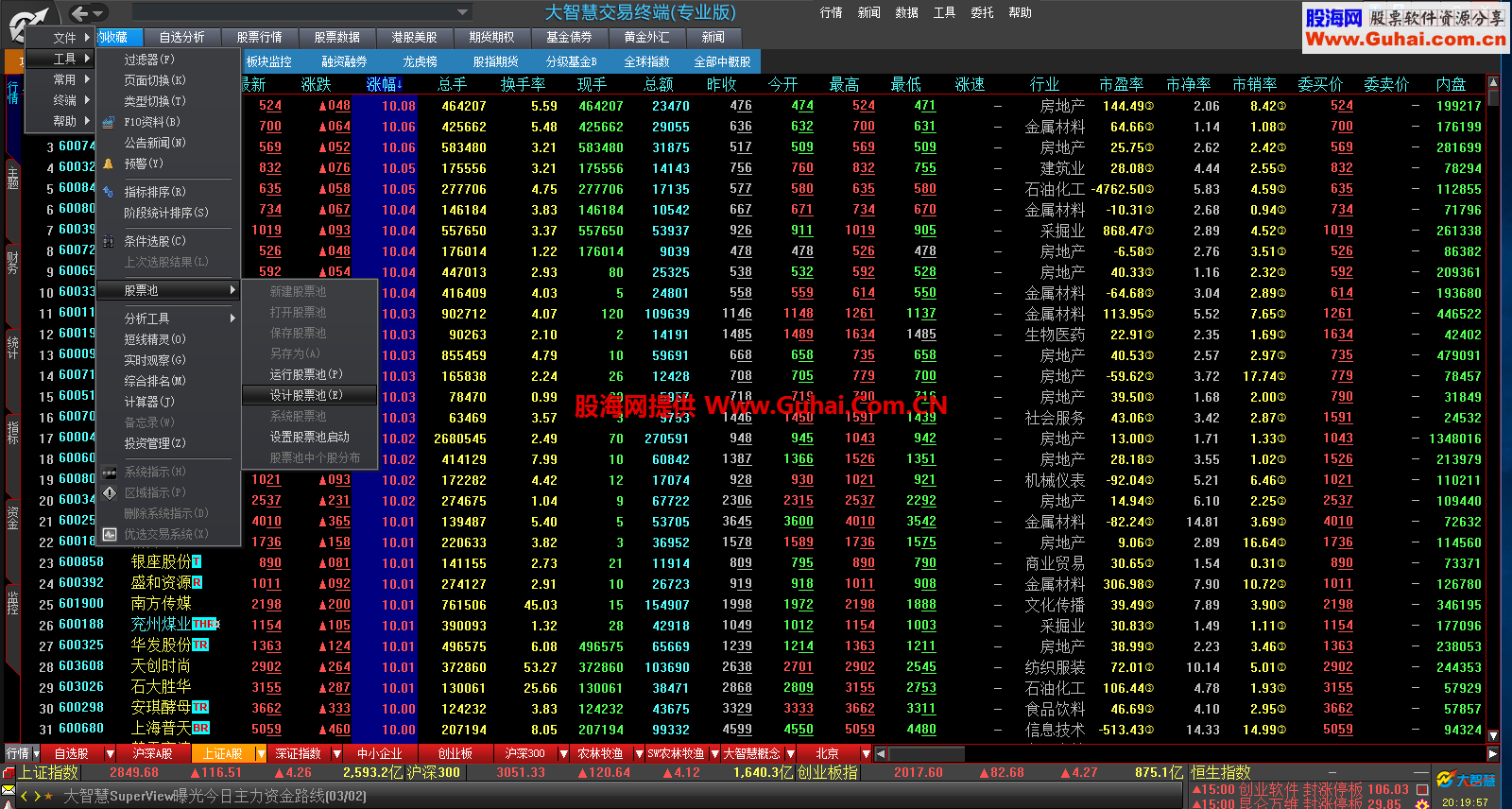This screenshot has height=809, width=1512.
Task: Open dropdown arrow next to 自选股 tab
Action: [110, 753]
